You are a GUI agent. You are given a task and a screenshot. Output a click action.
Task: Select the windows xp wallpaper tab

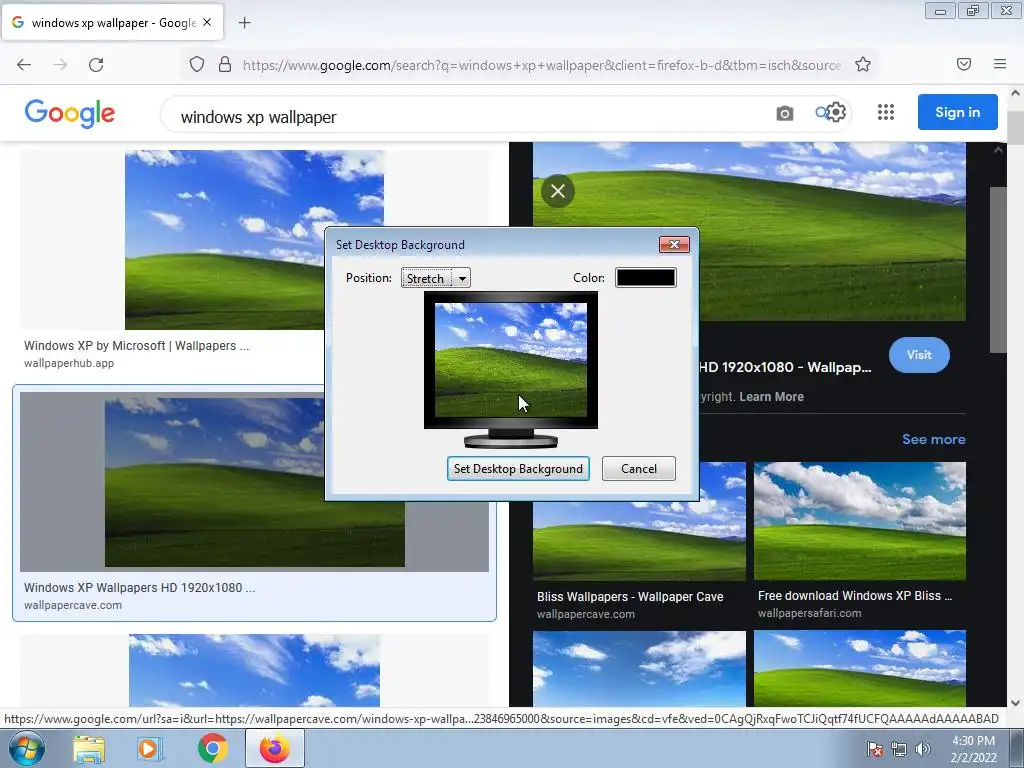pyautogui.click(x=112, y=22)
